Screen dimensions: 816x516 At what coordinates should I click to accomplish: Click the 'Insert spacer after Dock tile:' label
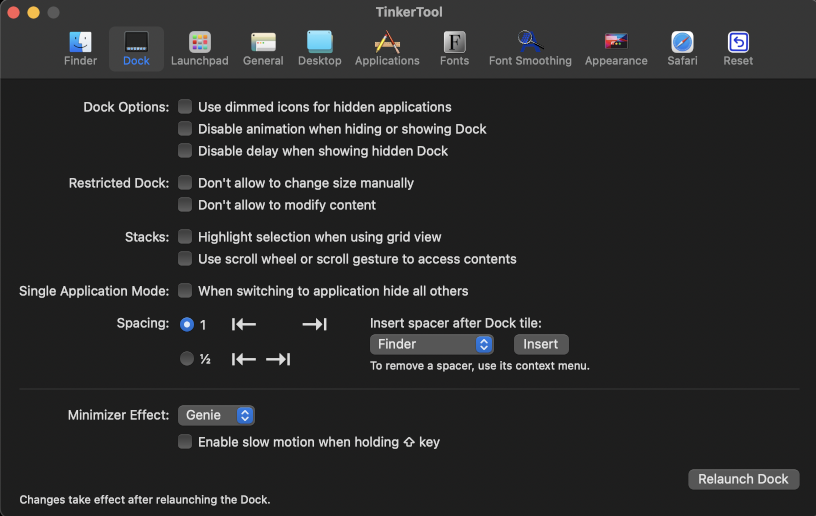(456, 323)
